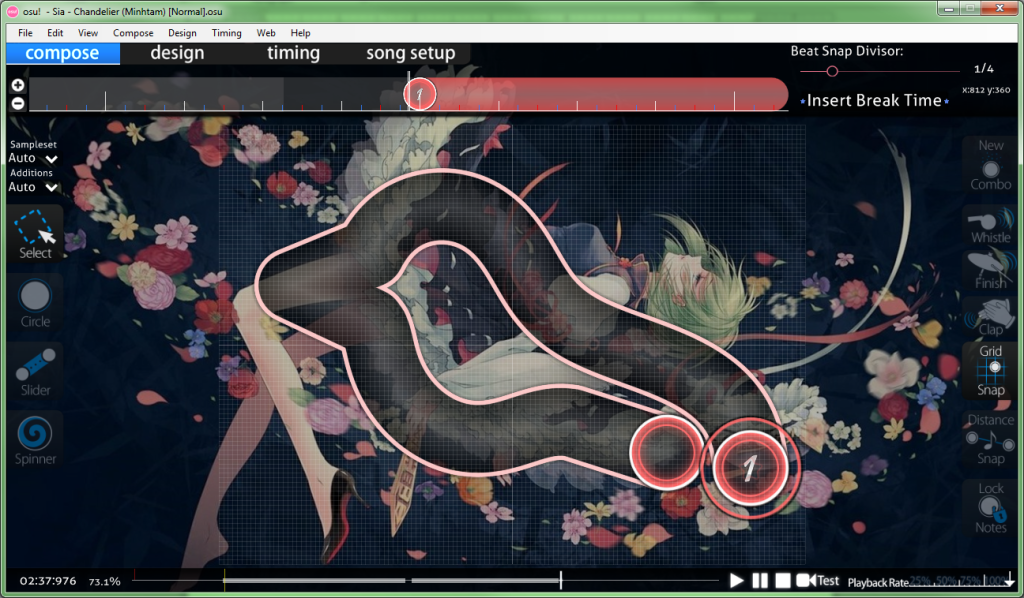Open the File menu
This screenshot has width=1024, height=598.
(x=25, y=33)
